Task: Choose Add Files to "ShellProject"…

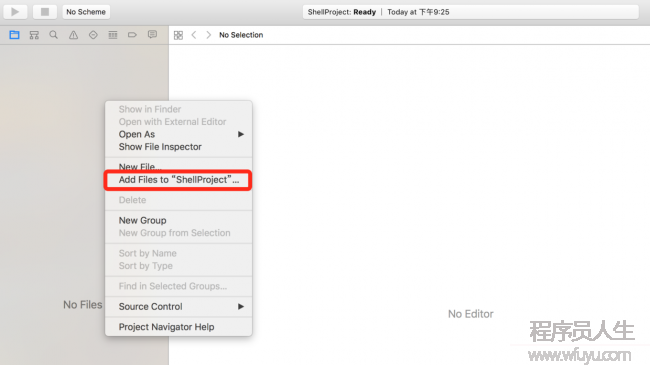Action: 179,180
